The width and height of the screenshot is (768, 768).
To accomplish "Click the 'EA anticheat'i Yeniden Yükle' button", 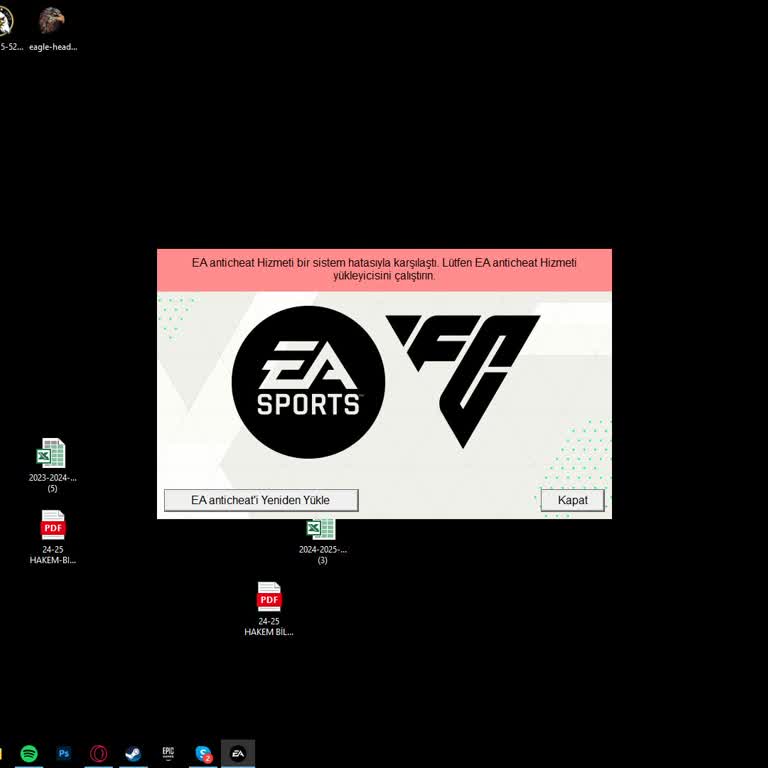I will coord(261,500).
